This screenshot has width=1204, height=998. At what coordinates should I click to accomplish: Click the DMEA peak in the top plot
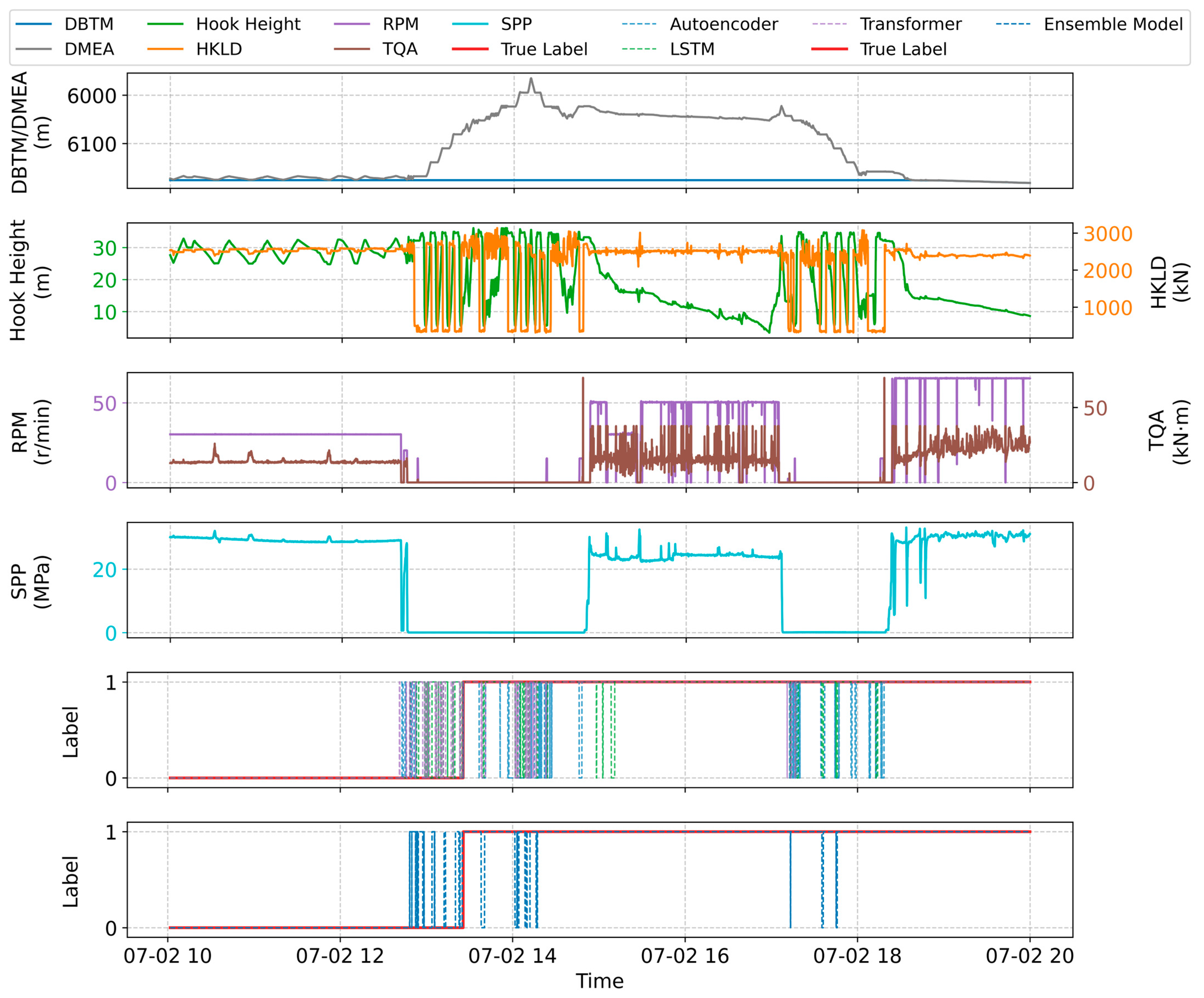[531, 79]
